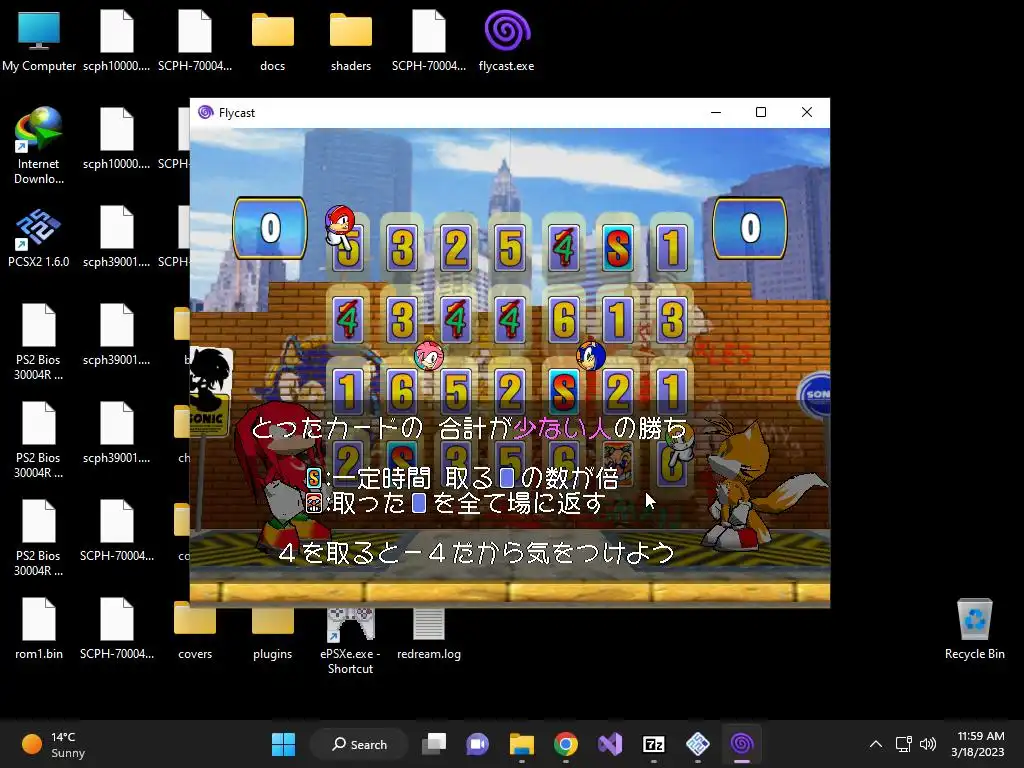Image resolution: width=1024 pixels, height=768 pixels.
Task: Maximize the Flycast window
Action: click(x=761, y=112)
